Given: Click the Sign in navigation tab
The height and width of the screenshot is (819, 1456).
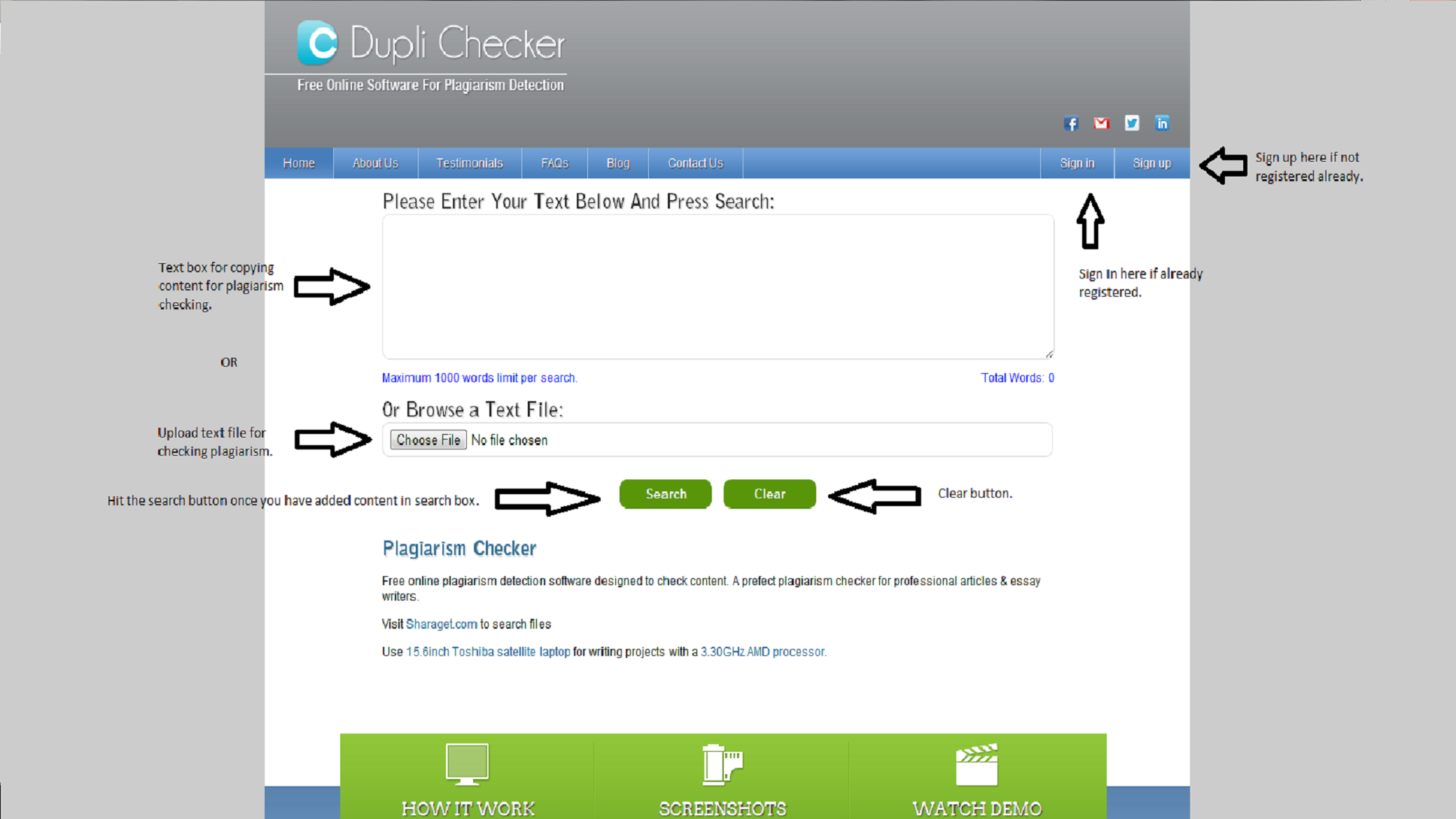Looking at the screenshot, I should point(1077,163).
